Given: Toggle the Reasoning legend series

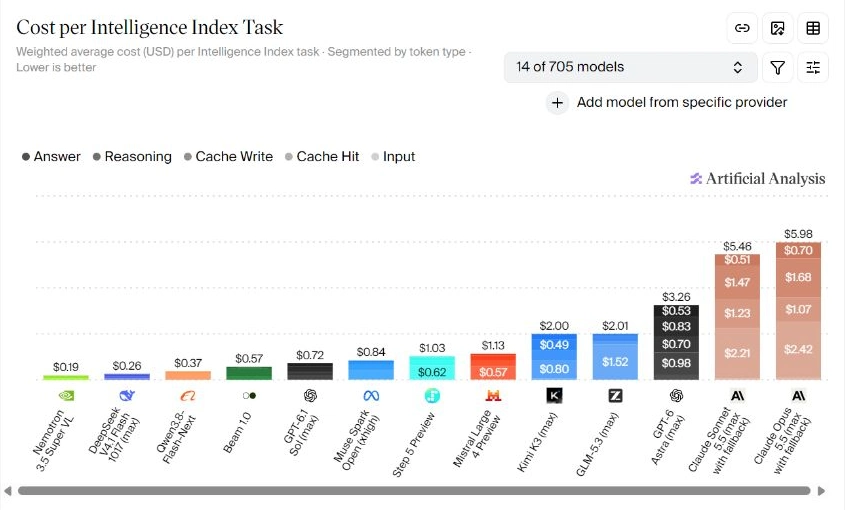Looking at the screenshot, I should pyautogui.click(x=132, y=157).
